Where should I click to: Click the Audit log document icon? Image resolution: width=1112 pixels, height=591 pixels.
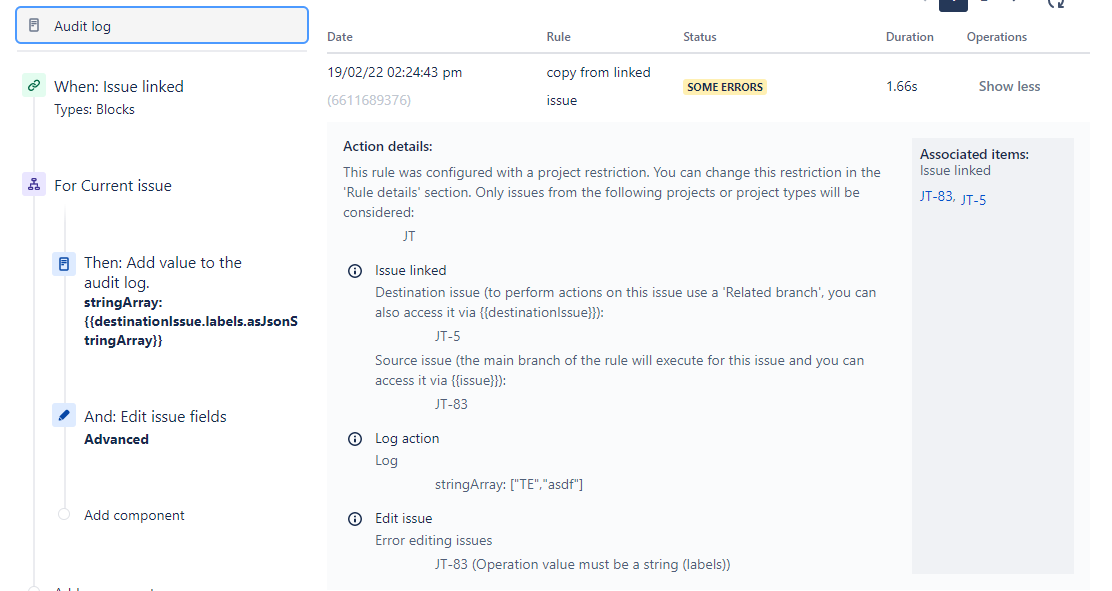tap(34, 26)
